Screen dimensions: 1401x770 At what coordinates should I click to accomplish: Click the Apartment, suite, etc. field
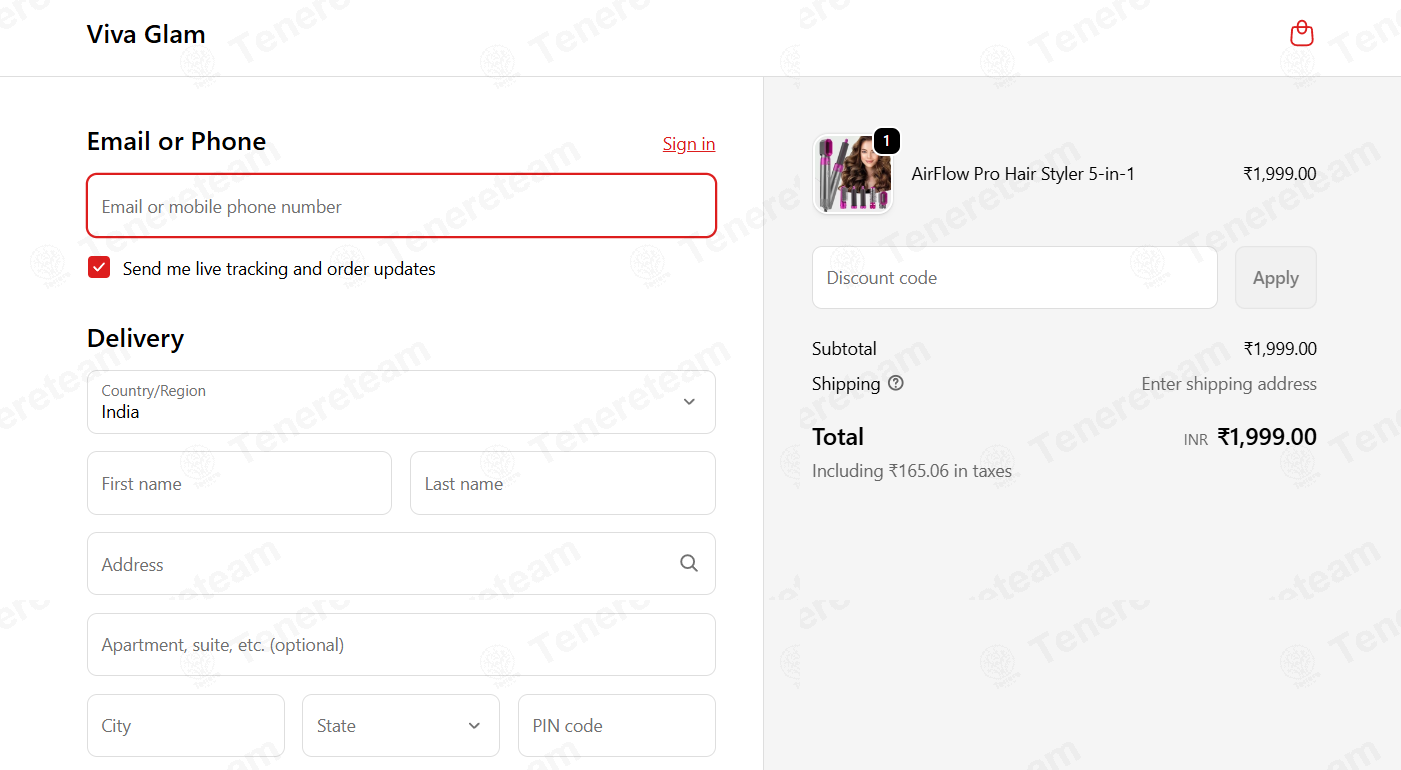(401, 645)
